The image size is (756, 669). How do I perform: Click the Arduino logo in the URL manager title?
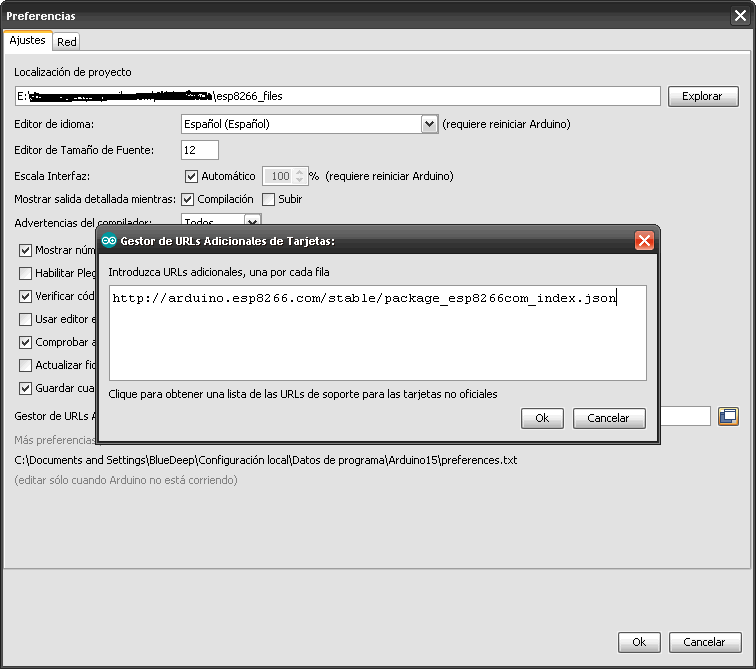[x=109, y=240]
